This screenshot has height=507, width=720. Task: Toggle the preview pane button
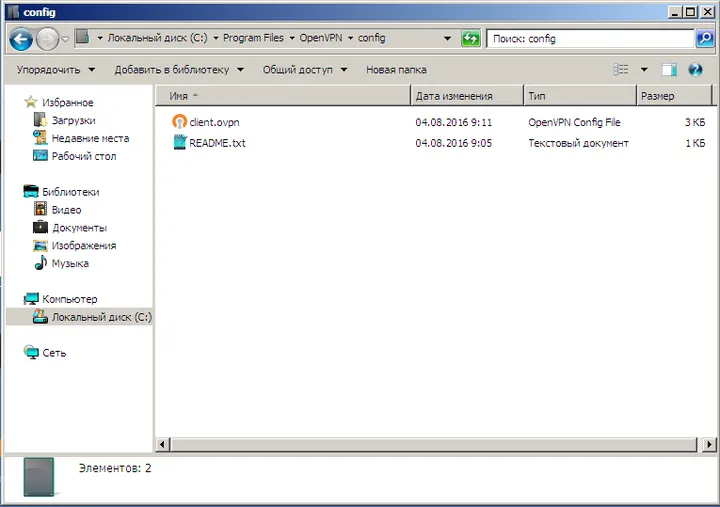point(669,70)
